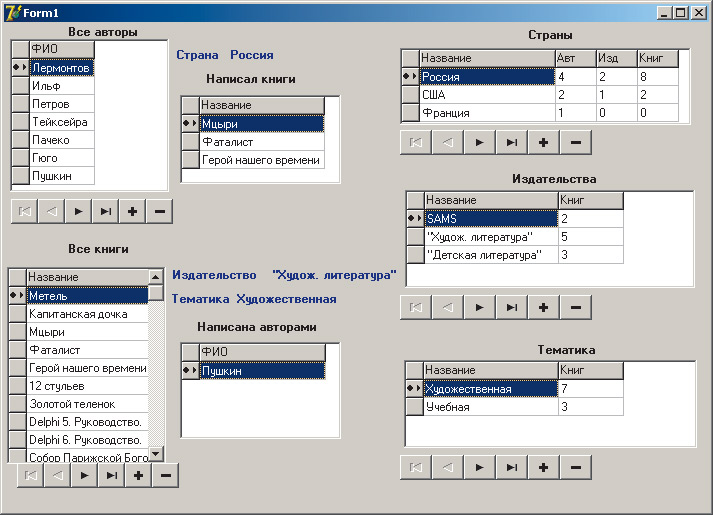This screenshot has height=515, width=713.
Task: Delete country with minus button under Страны
Action: pos(576,143)
